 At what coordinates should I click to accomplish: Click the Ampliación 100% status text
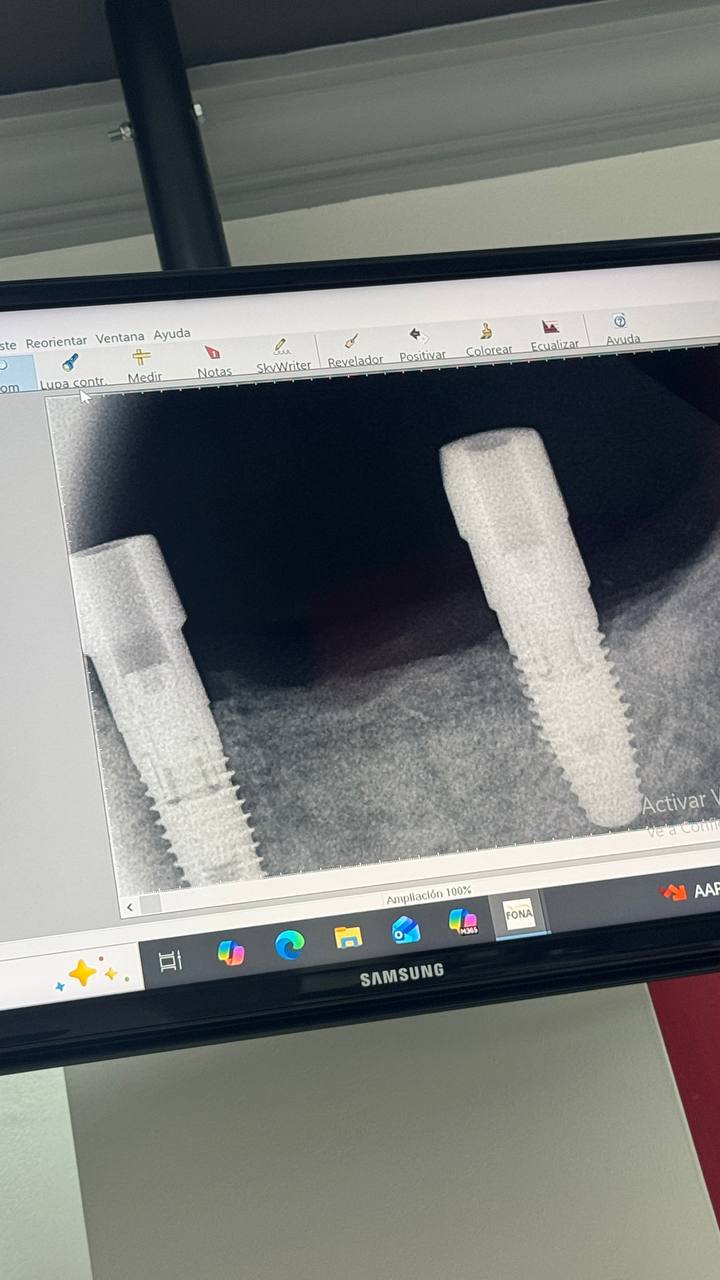coord(429,893)
